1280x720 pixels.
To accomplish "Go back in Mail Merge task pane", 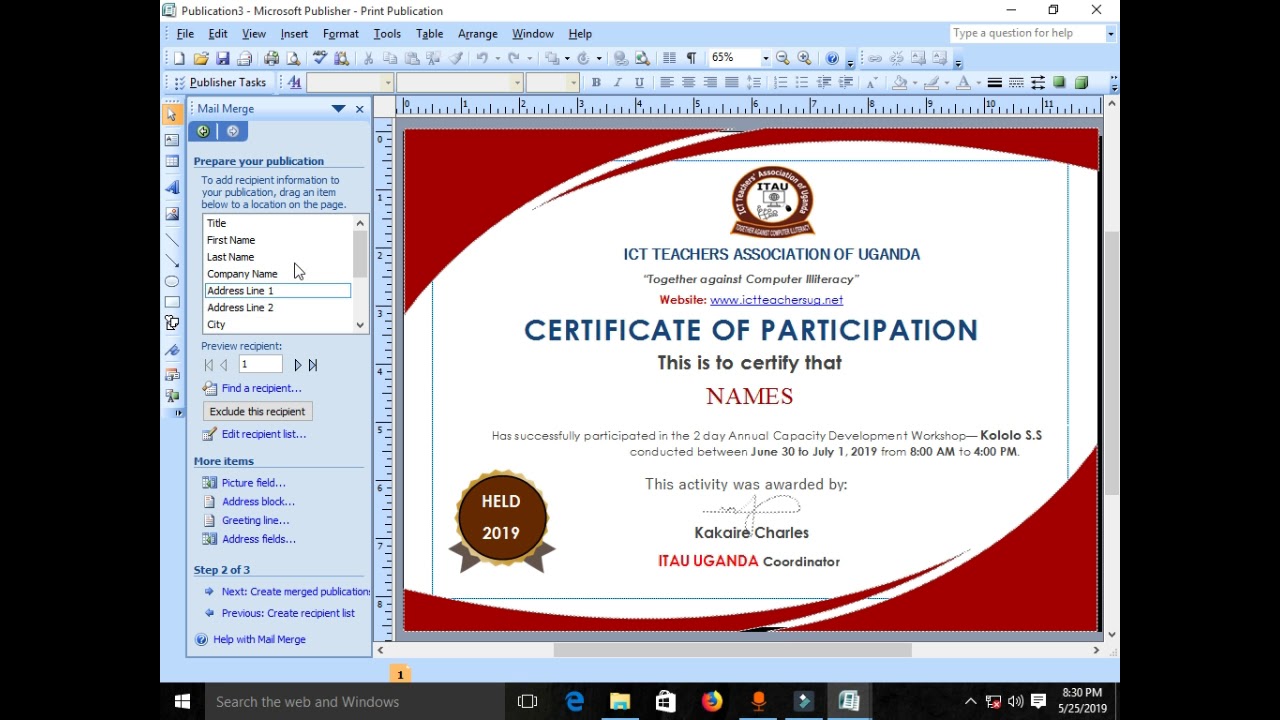I will click(x=203, y=131).
